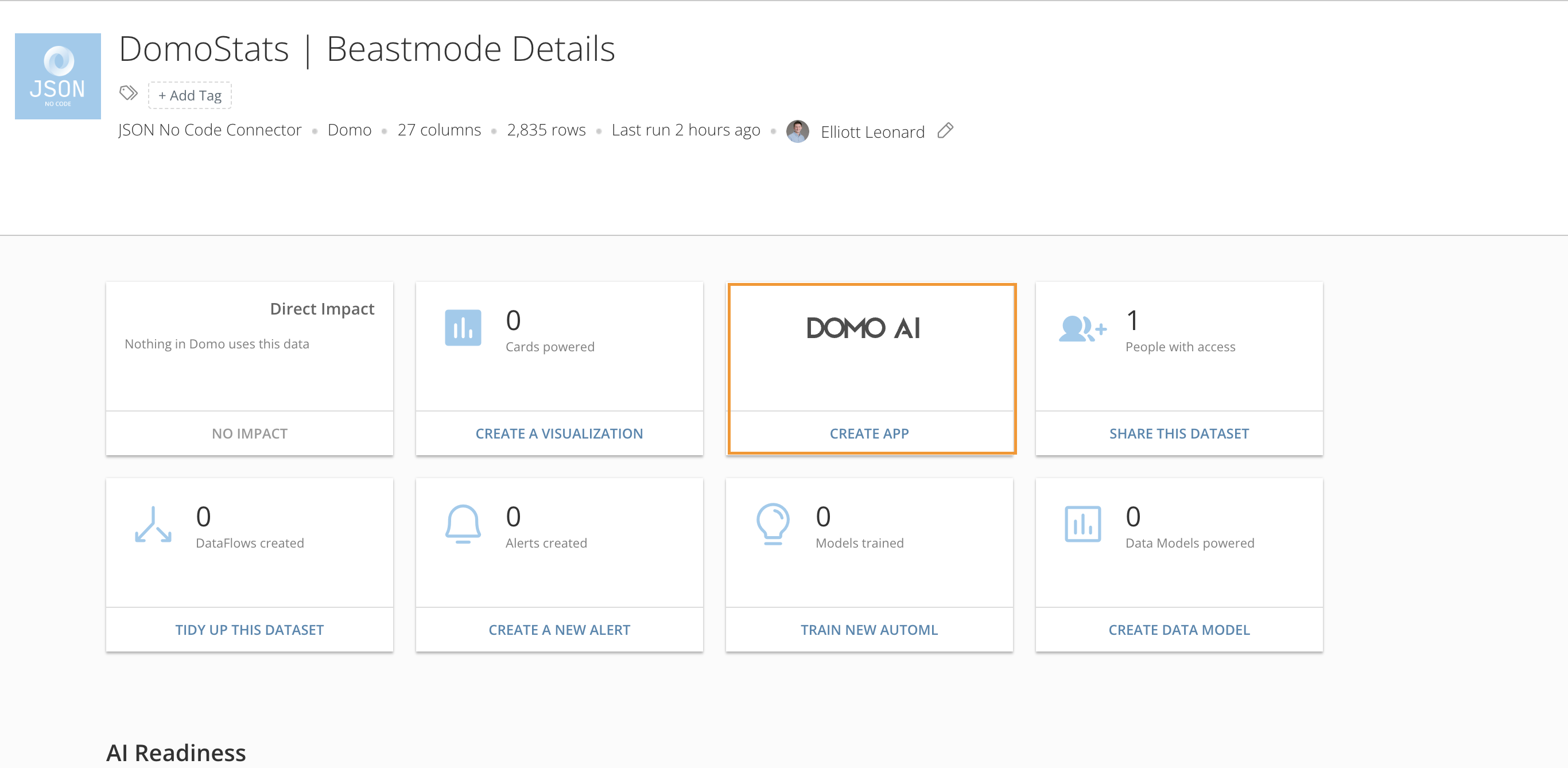Click the tag icon beside Add Tag
Image resolution: width=1568 pixels, height=768 pixels.
pos(129,93)
